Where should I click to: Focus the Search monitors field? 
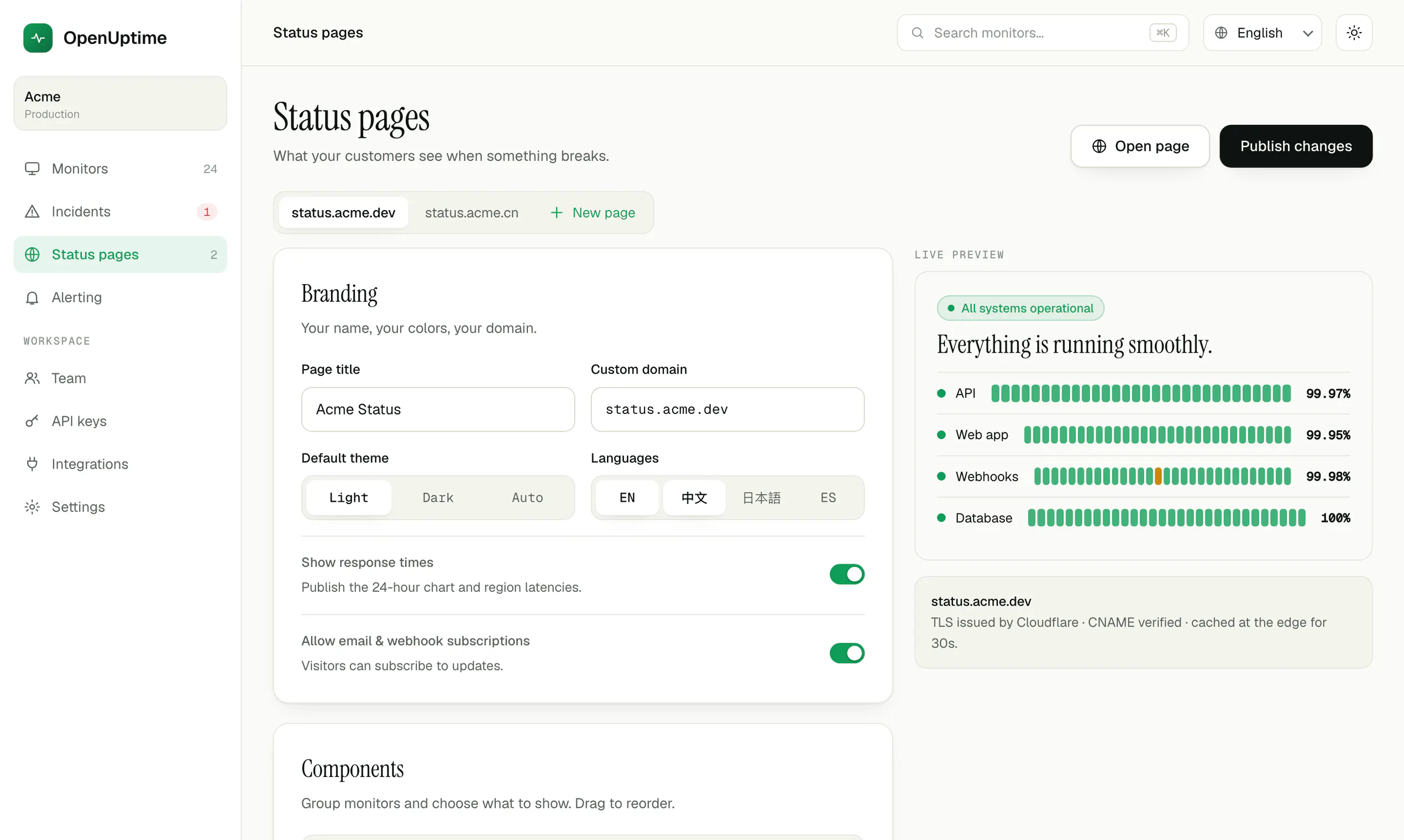[x=1042, y=33]
